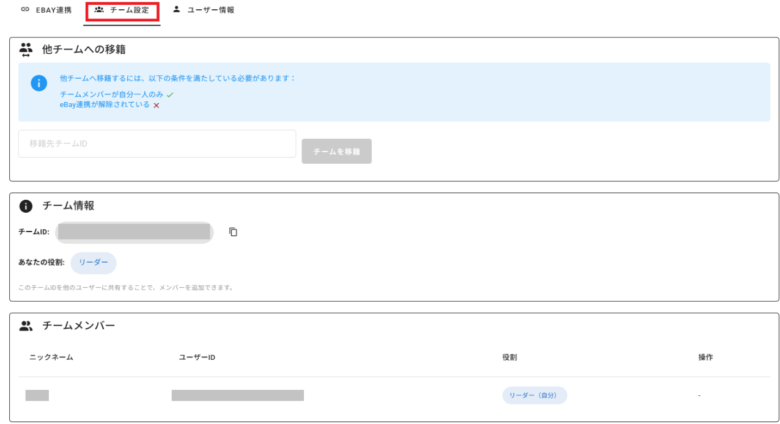This screenshot has height=424, width=780.
Task: Focus the 移籍先チームID input field
Action: click(157, 144)
